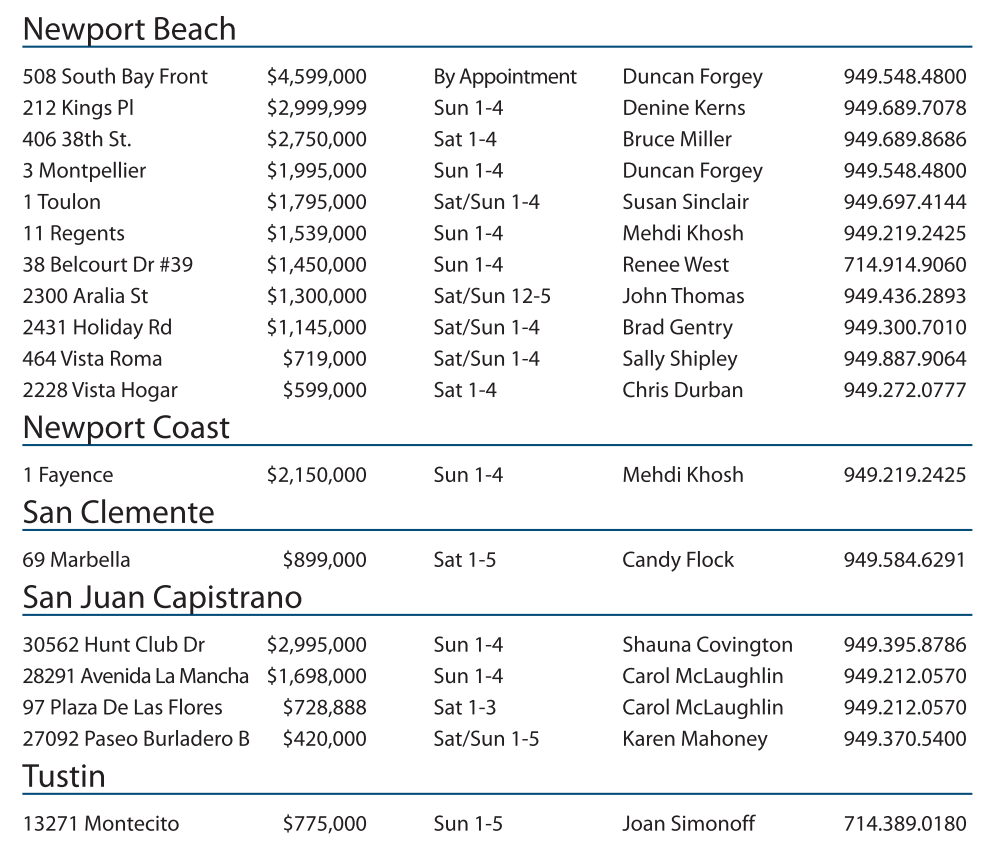Click the Newport Coast section heading
985x855 pixels.
(126, 428)
